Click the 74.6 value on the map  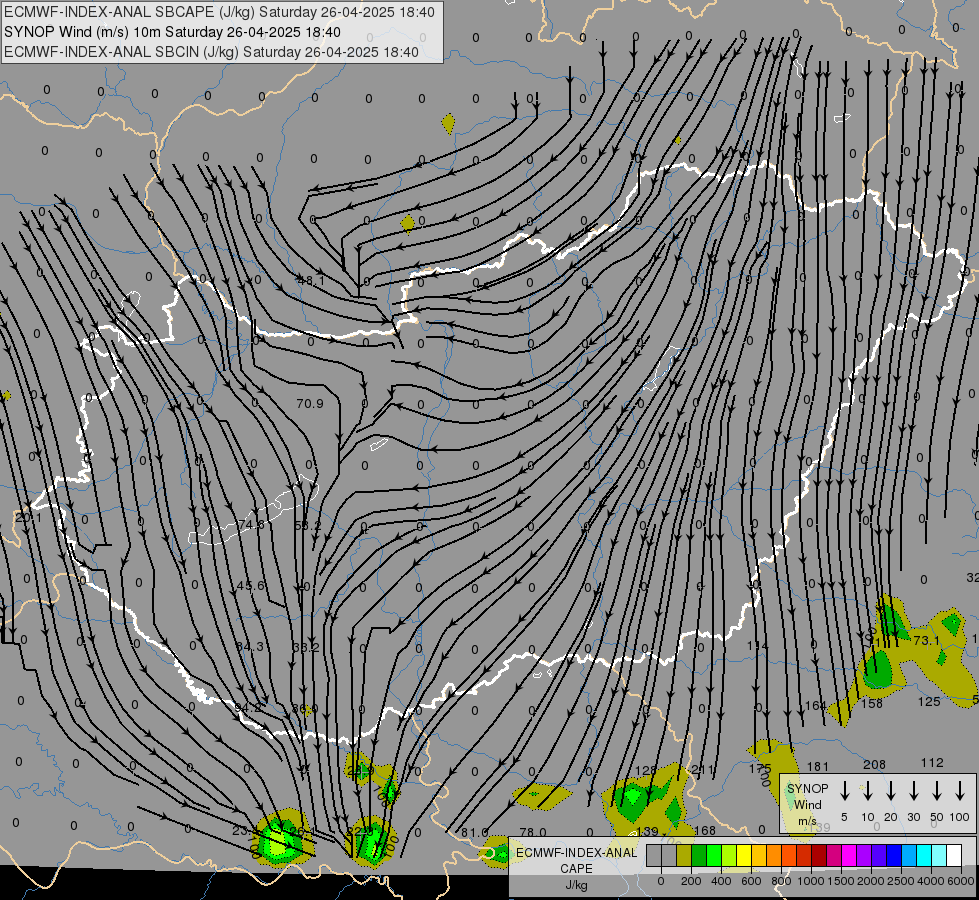click(x=251, y=525)
